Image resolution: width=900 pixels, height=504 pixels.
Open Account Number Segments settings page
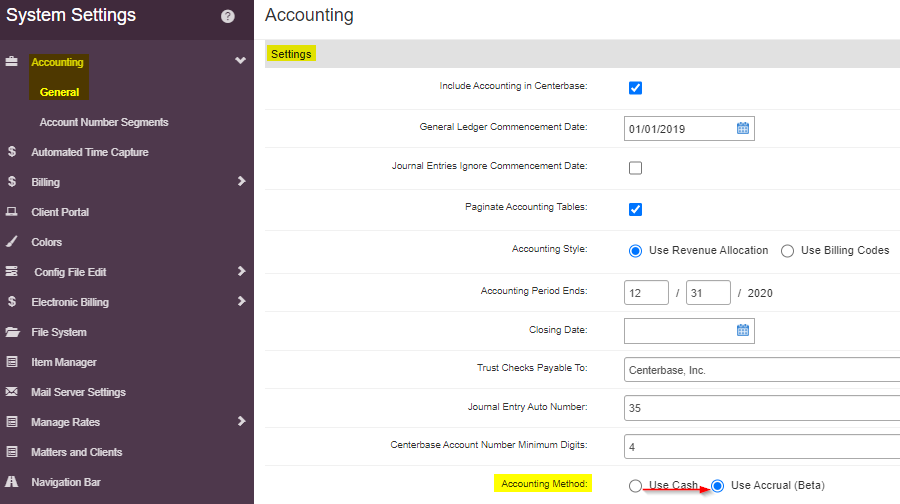[104, 122]
